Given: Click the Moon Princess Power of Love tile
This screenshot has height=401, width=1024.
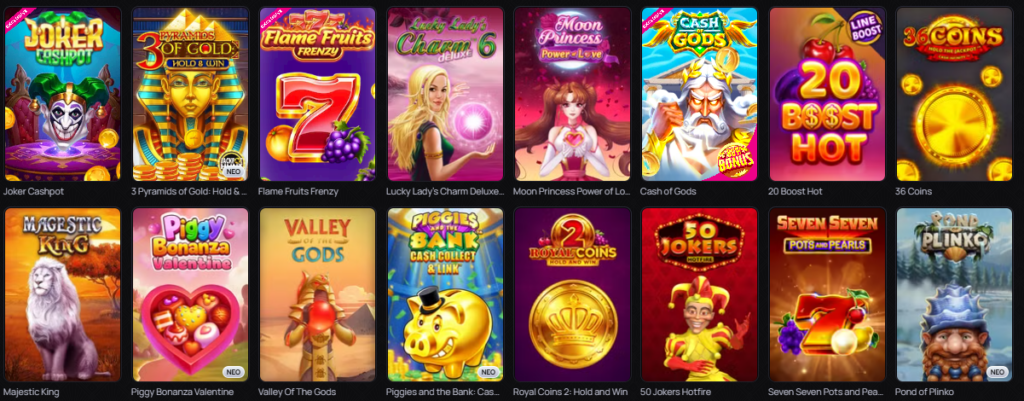Looking at the screenshot, I should click(x=573, y=94).
